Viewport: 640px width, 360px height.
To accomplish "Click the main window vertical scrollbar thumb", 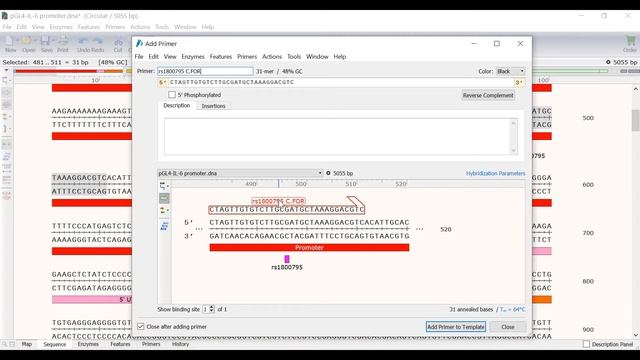I will tap(636, 120).
